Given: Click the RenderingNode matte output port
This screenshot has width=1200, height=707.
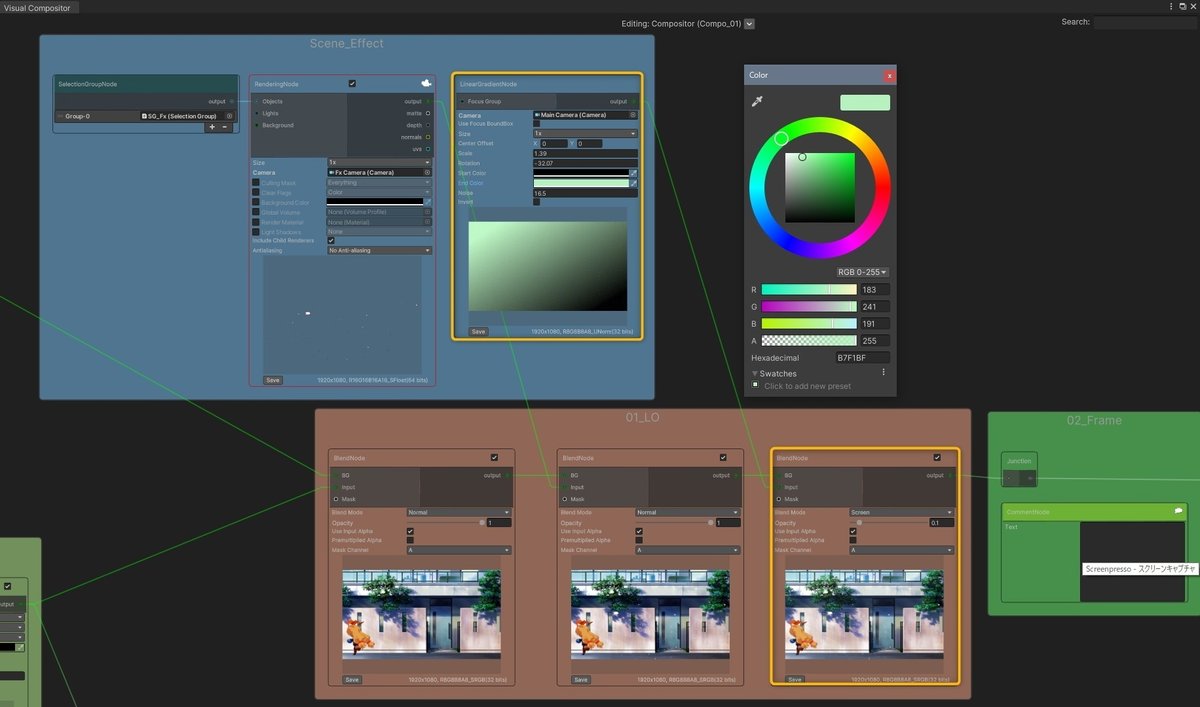Looking at the screenshot, I should 428,113.
